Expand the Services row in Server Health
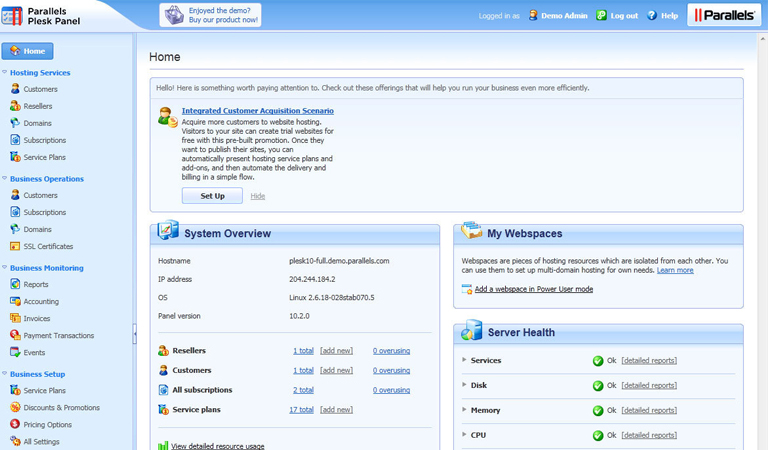Screen dimensions: 768x450 tap(464, 359)
